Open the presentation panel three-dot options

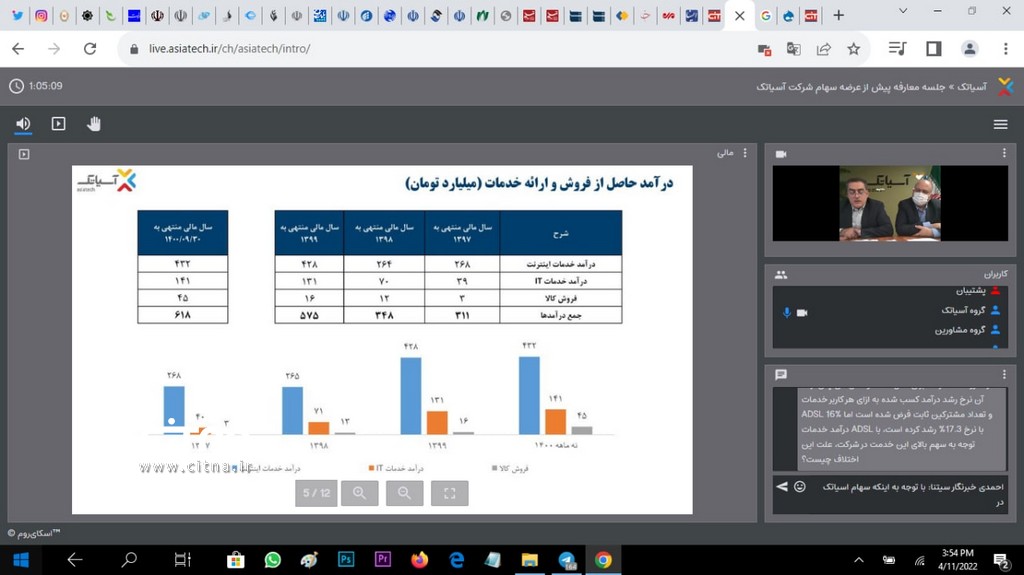746,154
